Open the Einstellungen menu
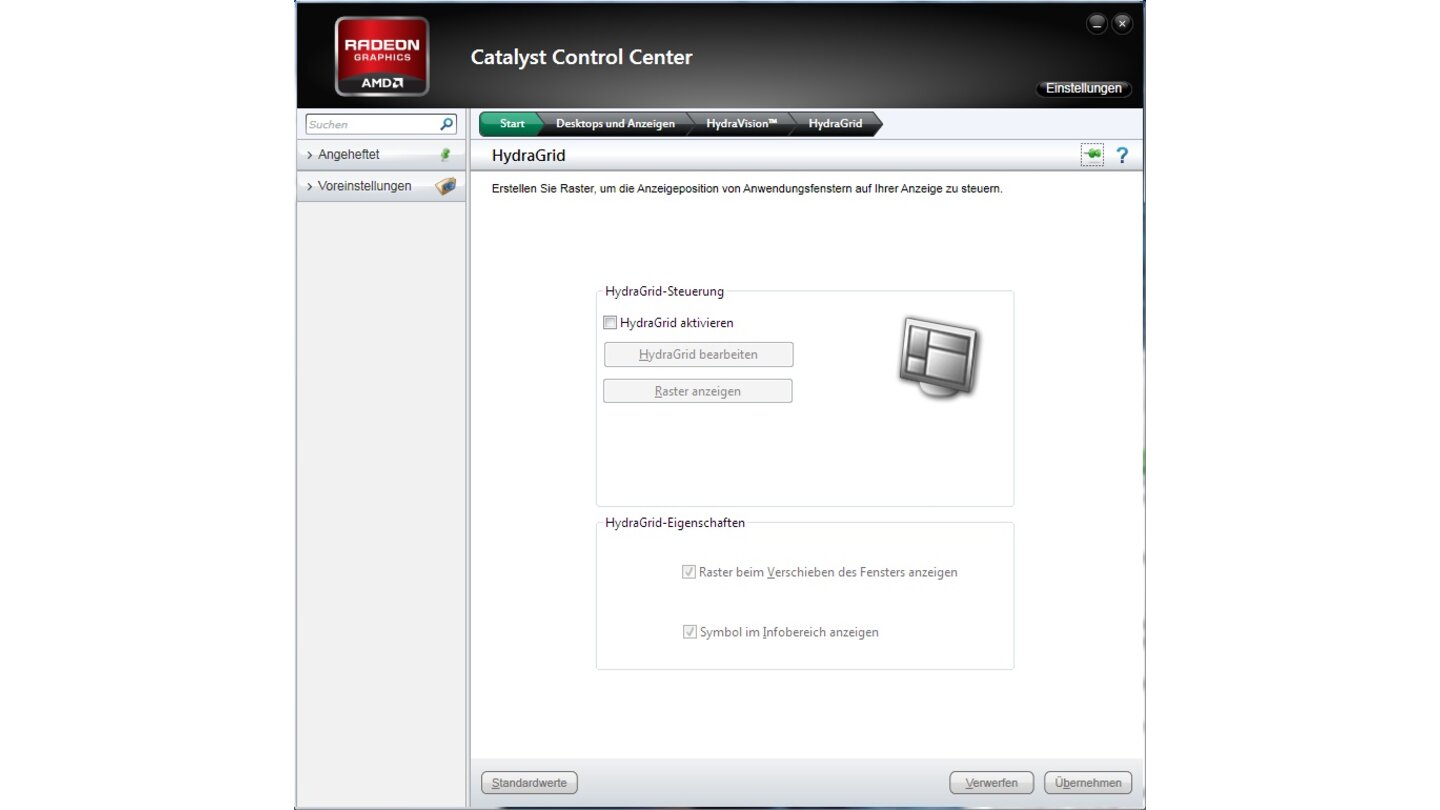The image size is (1440, 810). (1084, 88)
